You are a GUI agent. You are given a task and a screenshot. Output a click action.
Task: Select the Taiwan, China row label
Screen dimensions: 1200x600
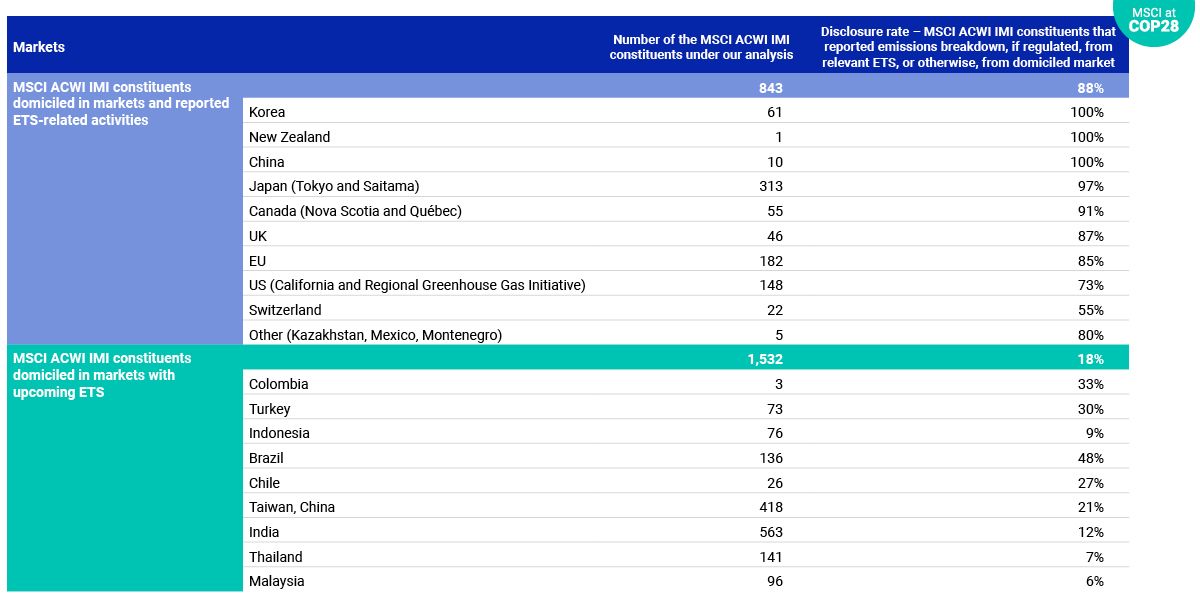pos(291,507)
